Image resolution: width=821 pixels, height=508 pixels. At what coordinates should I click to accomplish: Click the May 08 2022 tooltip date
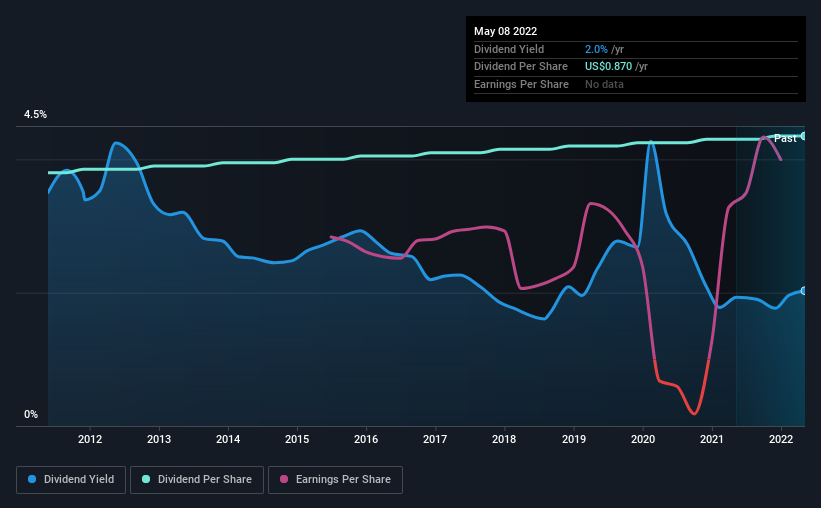[x=505, y=31]
